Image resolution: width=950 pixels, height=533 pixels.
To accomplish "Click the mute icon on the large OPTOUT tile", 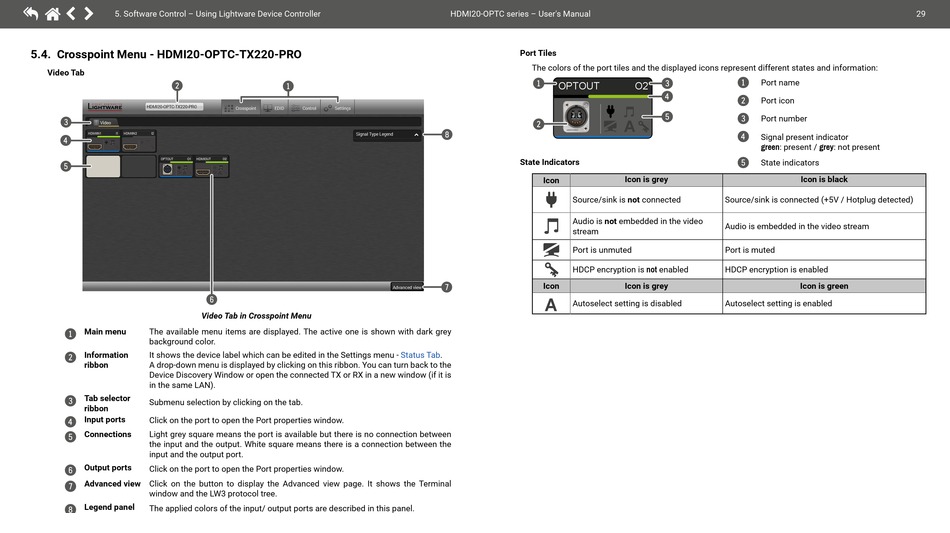I will (x=610, y=126).
